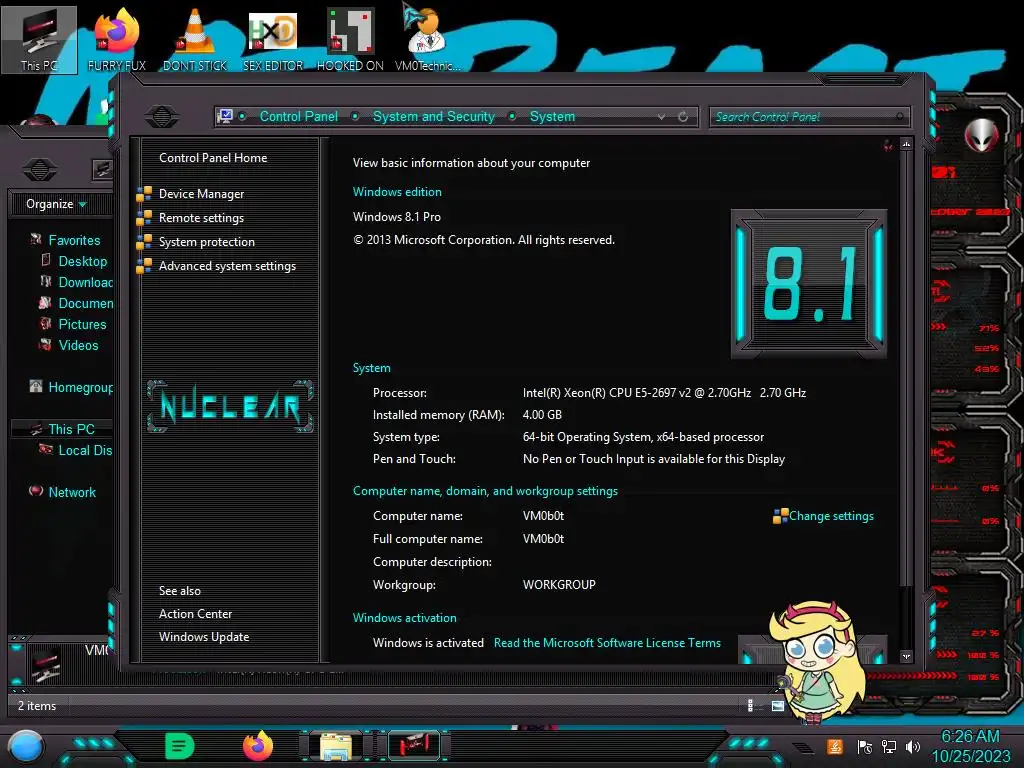
Task: Open System protection link
Action: pyautogui.click(x=206, y=242)
